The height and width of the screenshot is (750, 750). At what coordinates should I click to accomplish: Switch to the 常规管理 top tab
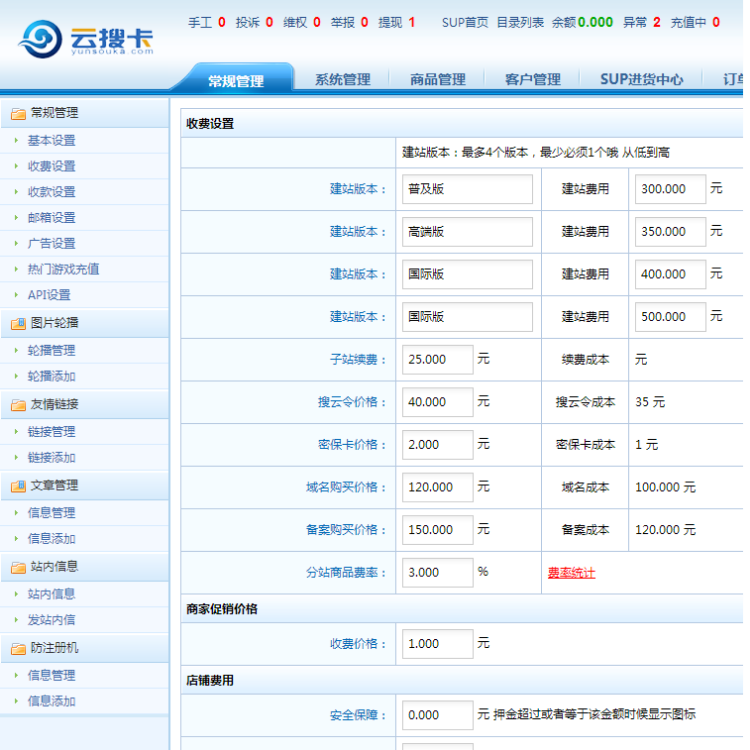click(236, 80)
